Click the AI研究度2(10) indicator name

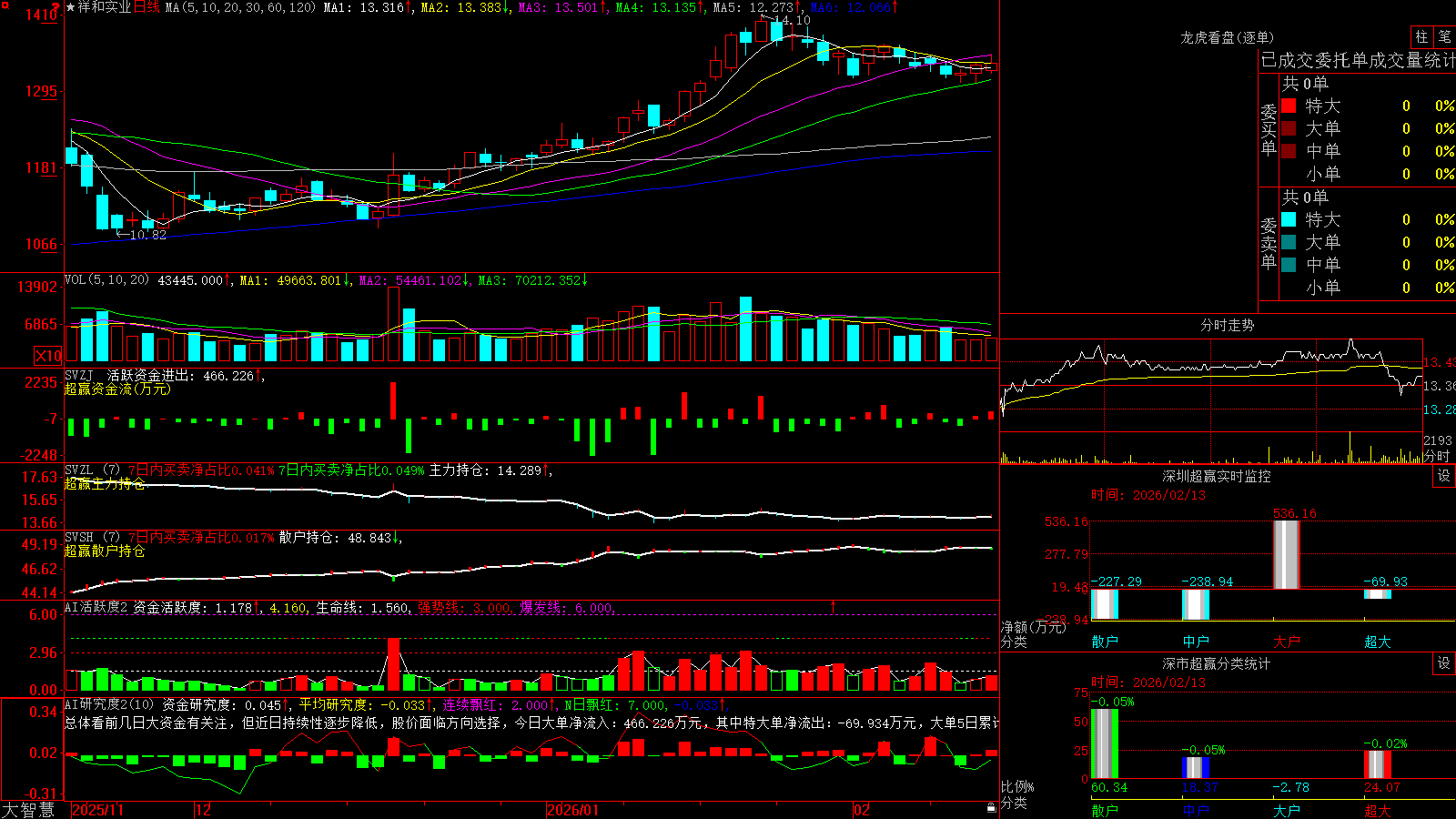pos(109,704)
